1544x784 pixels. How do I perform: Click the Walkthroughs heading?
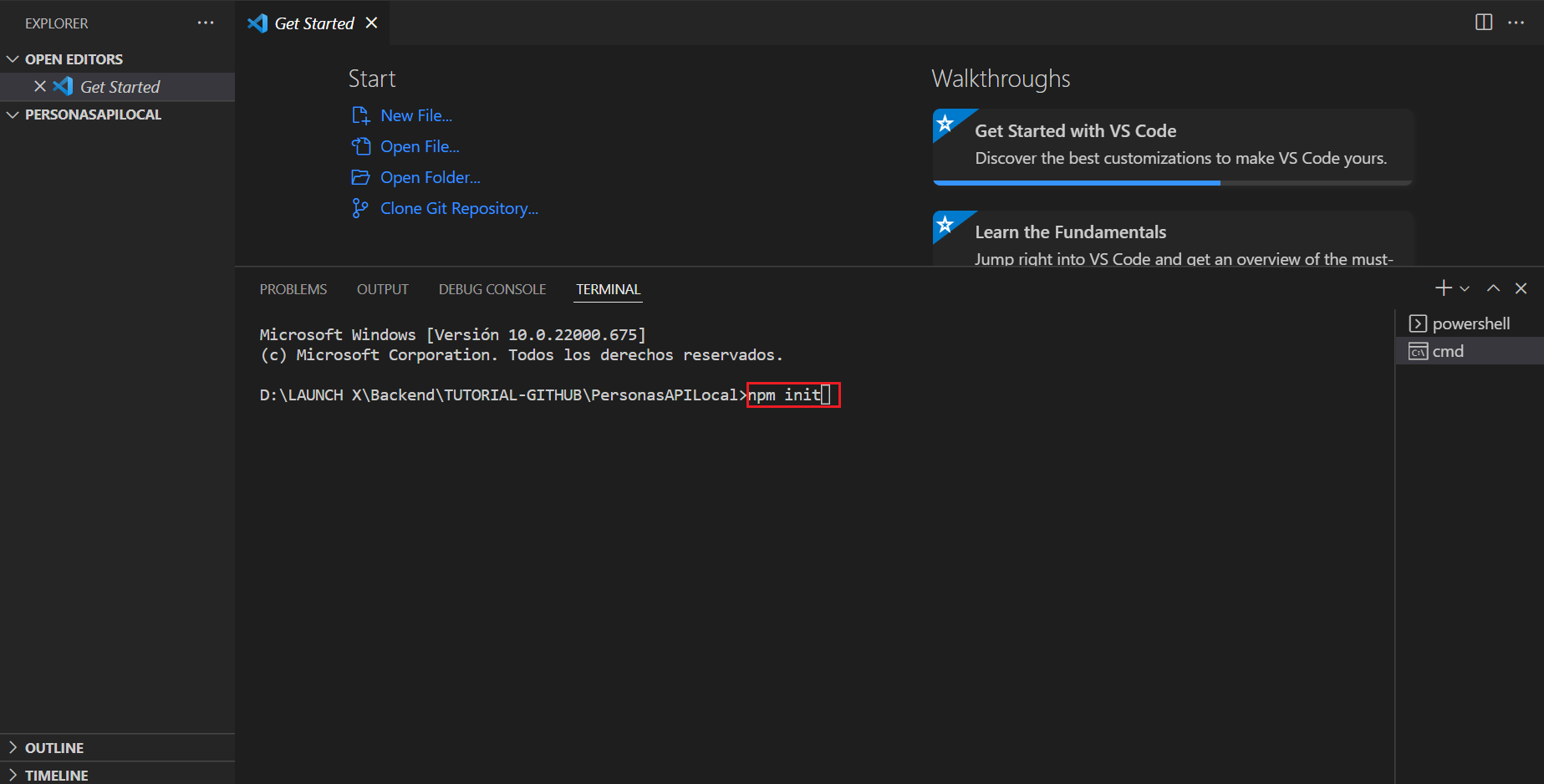tap(1001, 79)
